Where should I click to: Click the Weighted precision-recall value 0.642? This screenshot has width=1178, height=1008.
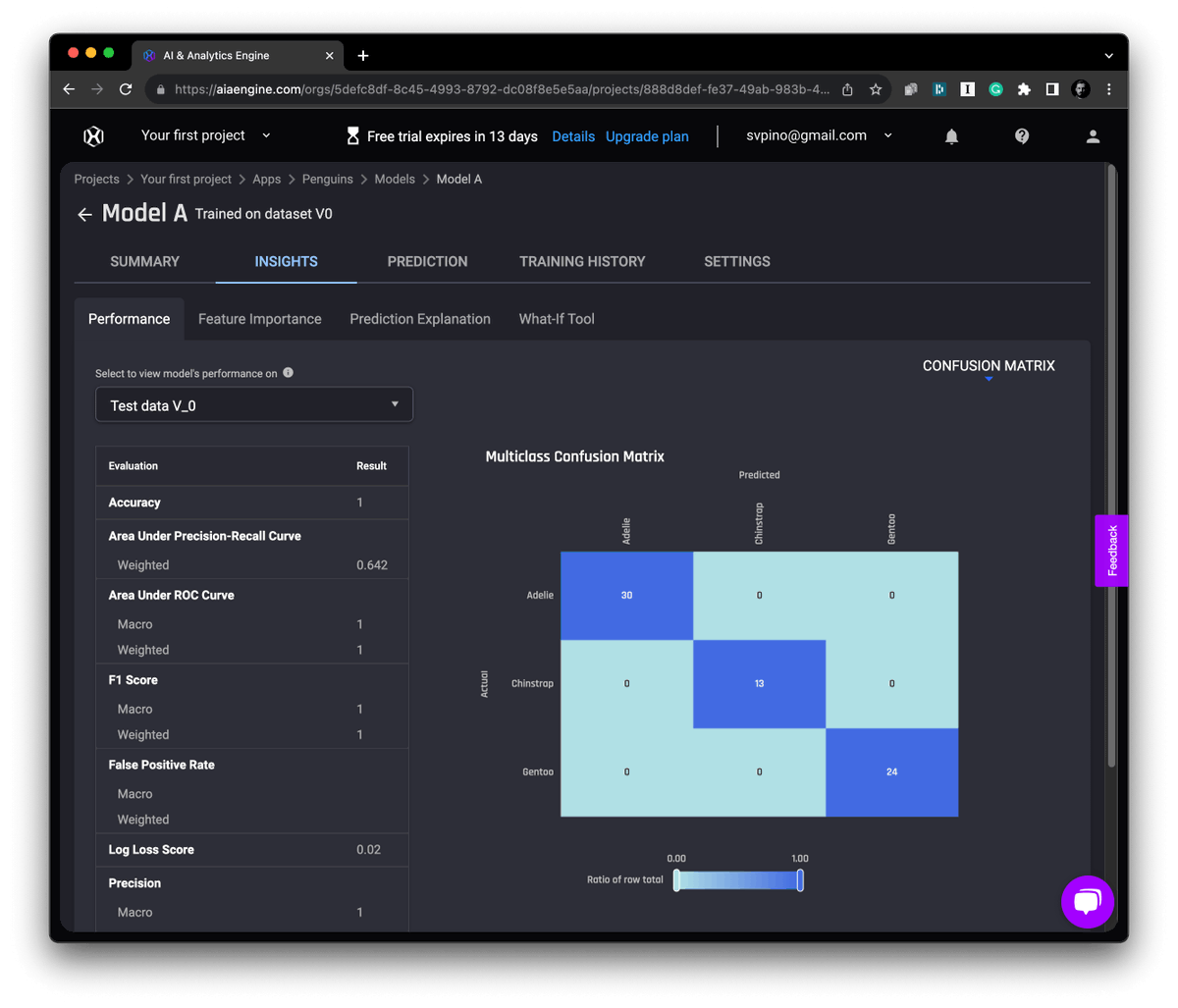coord(372,565)
